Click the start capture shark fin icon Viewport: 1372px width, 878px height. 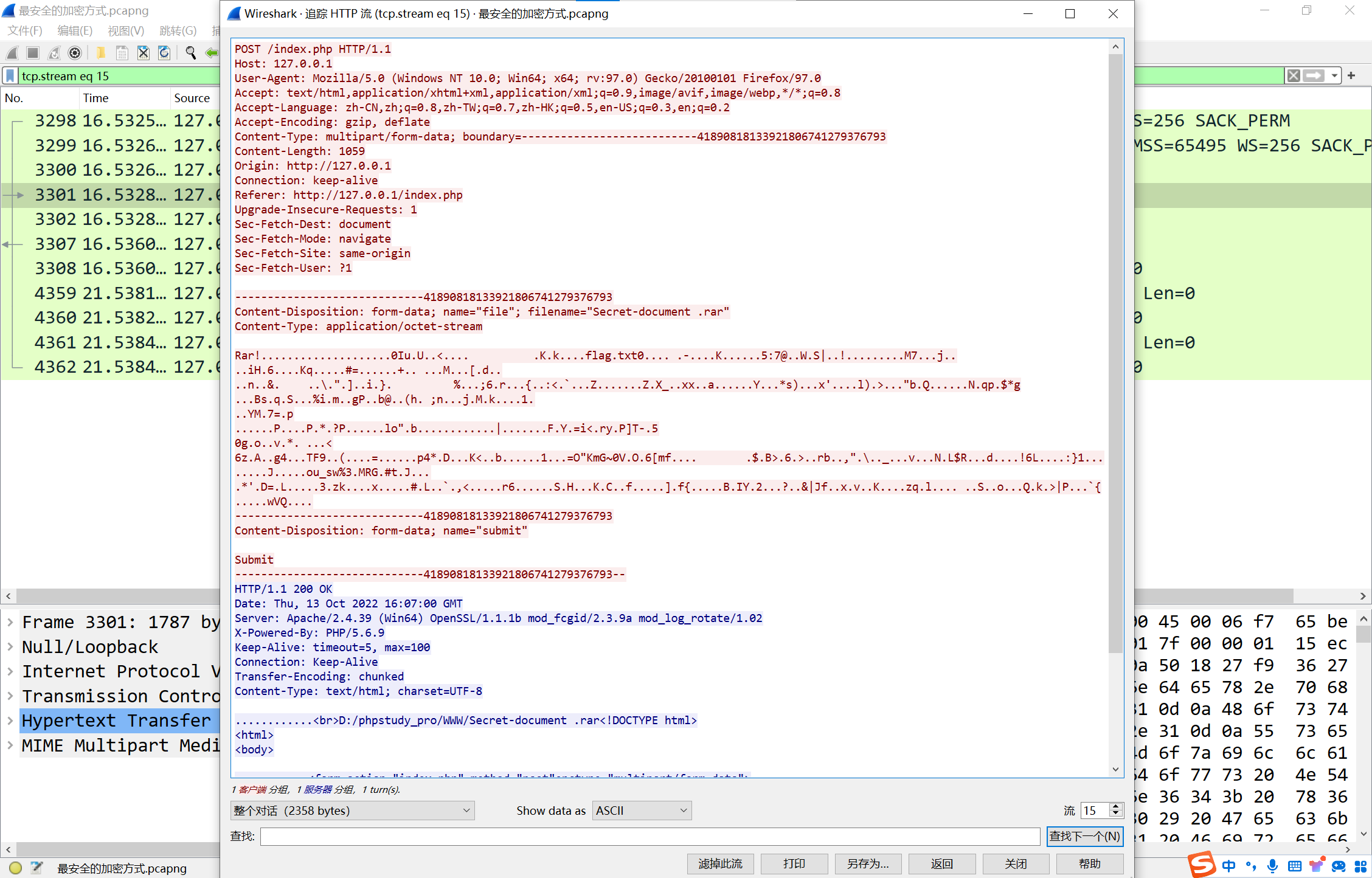click(x=12, y=54)
